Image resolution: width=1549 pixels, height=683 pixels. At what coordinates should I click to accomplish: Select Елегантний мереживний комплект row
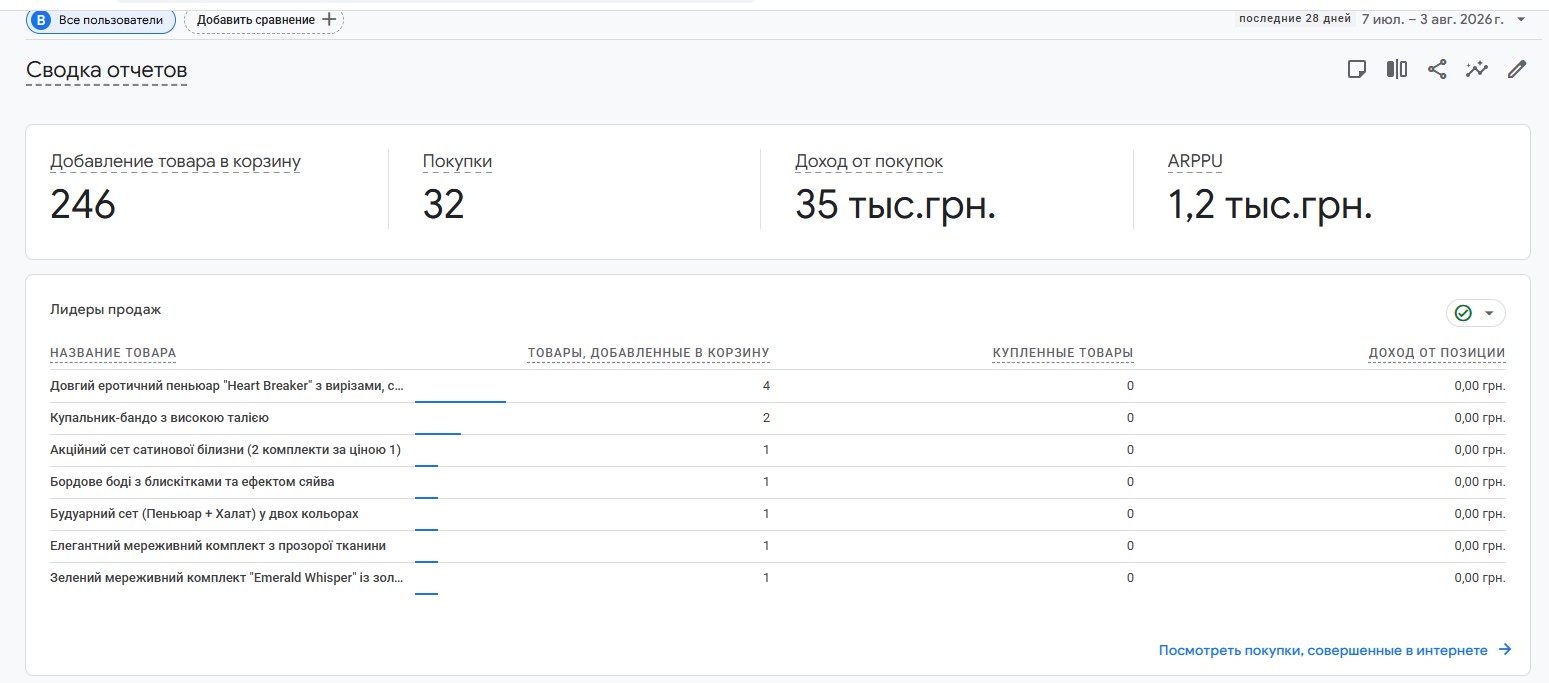click(x=778, y=546)
